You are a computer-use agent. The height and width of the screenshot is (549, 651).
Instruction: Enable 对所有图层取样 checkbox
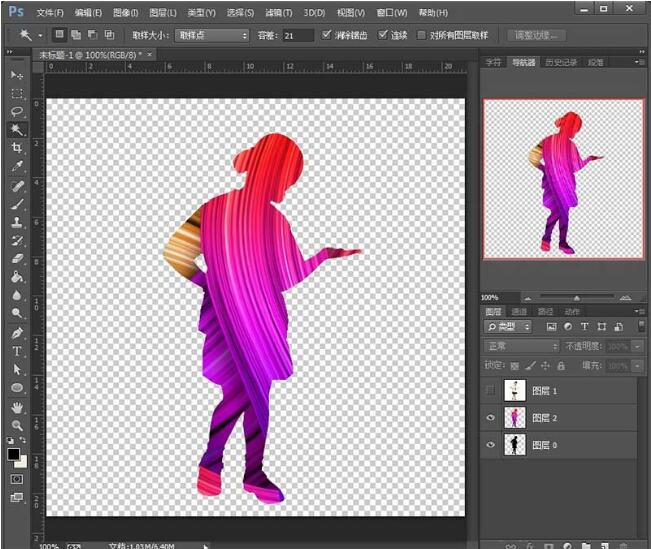pyautogui.click(x=421, y=35)
